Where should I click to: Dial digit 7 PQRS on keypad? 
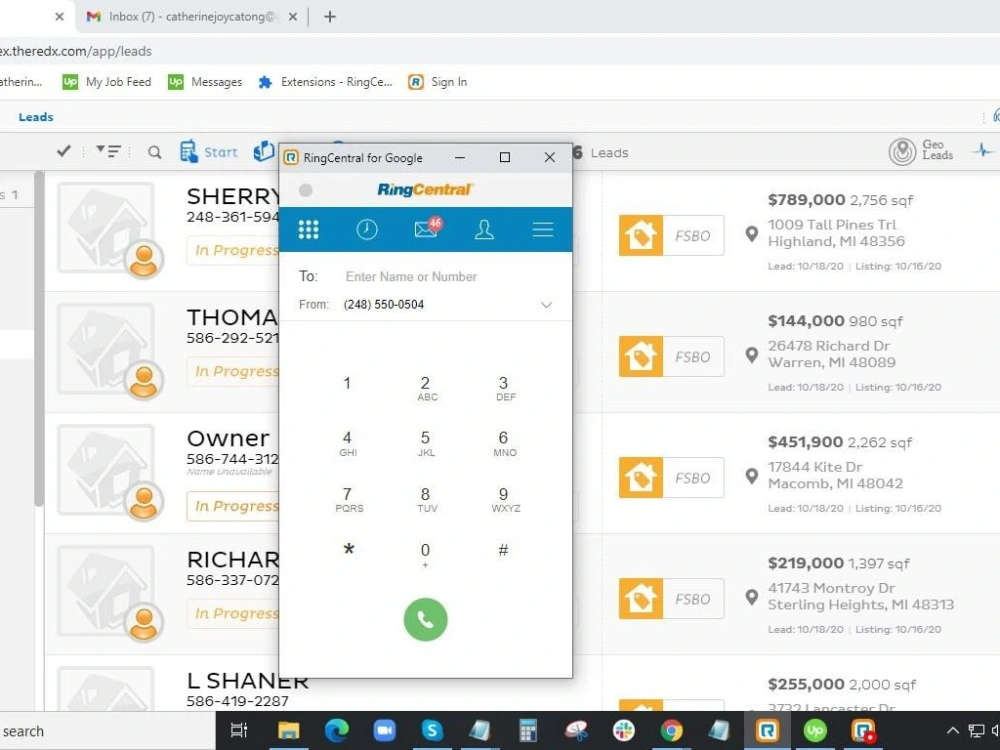pyautogui.click(x=348, y=499)
